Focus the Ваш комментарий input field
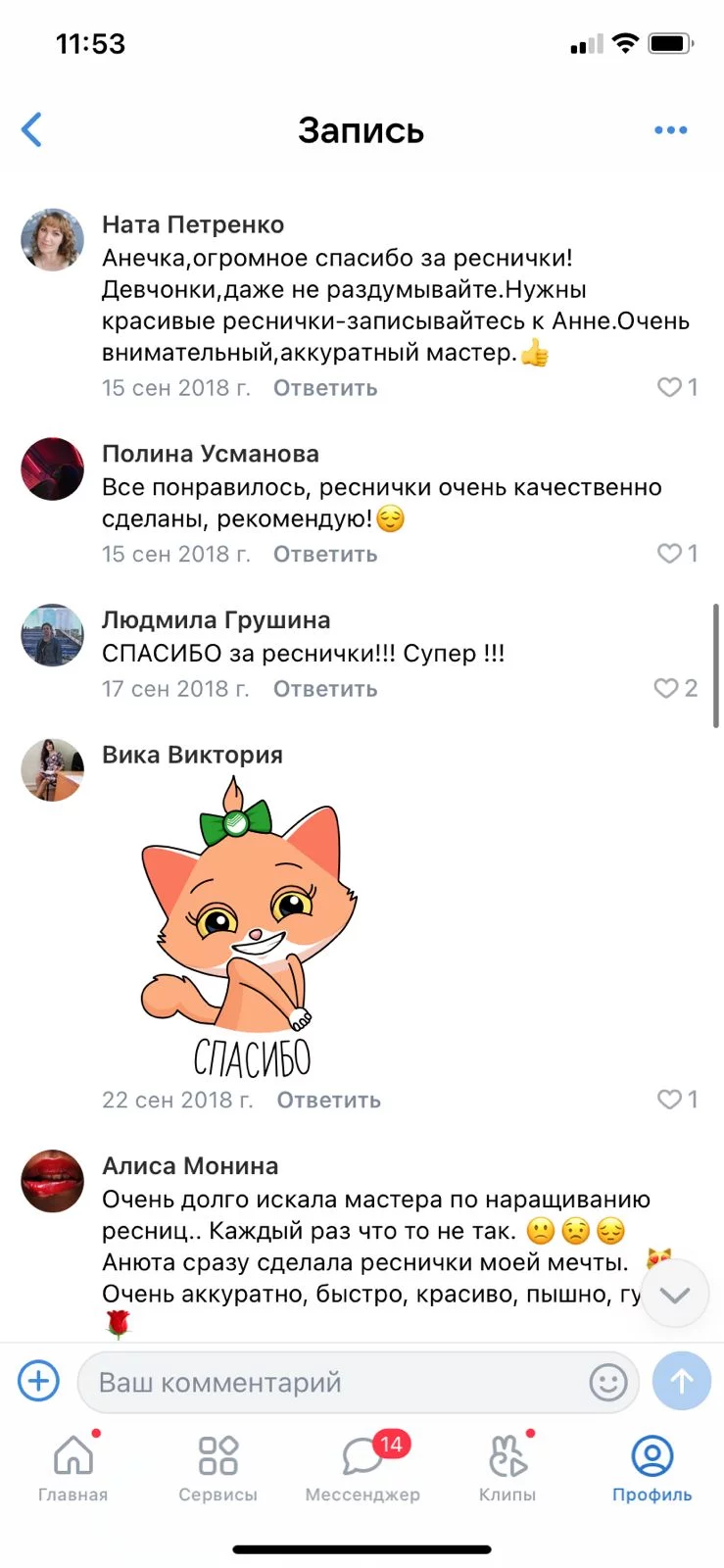Screen dimensions: 724x1568 pyautogui.click(x=359, y=1382)
